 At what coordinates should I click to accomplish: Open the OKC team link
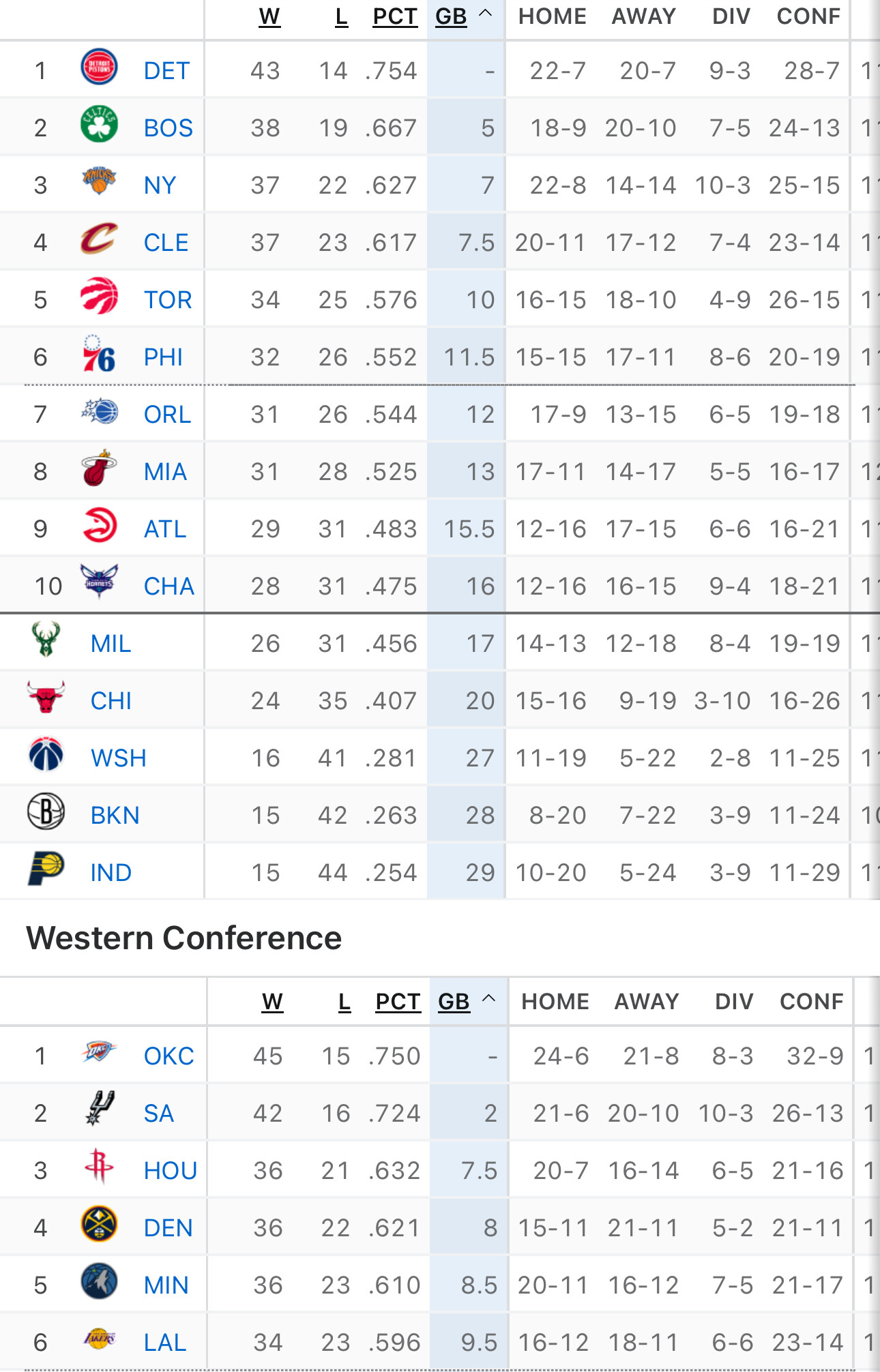(x=168, y=1056)
